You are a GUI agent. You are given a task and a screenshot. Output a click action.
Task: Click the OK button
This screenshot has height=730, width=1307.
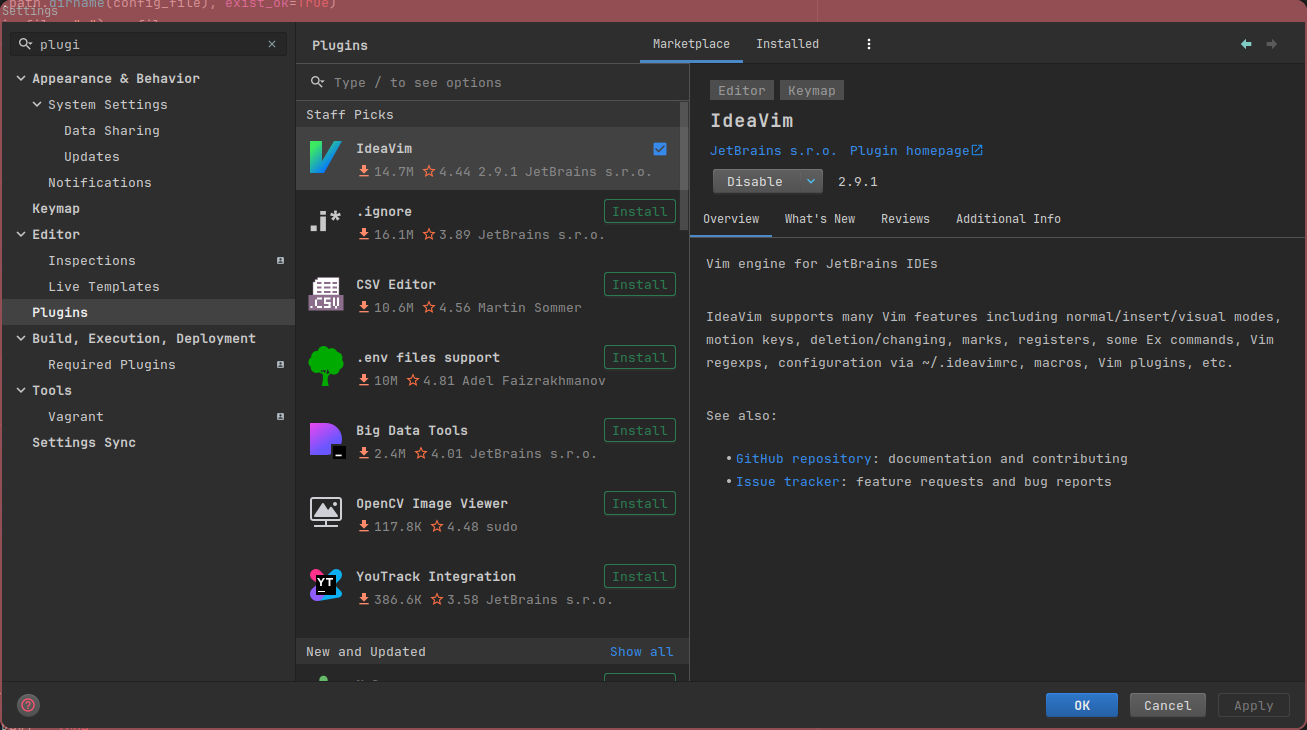coord(1082,705)
